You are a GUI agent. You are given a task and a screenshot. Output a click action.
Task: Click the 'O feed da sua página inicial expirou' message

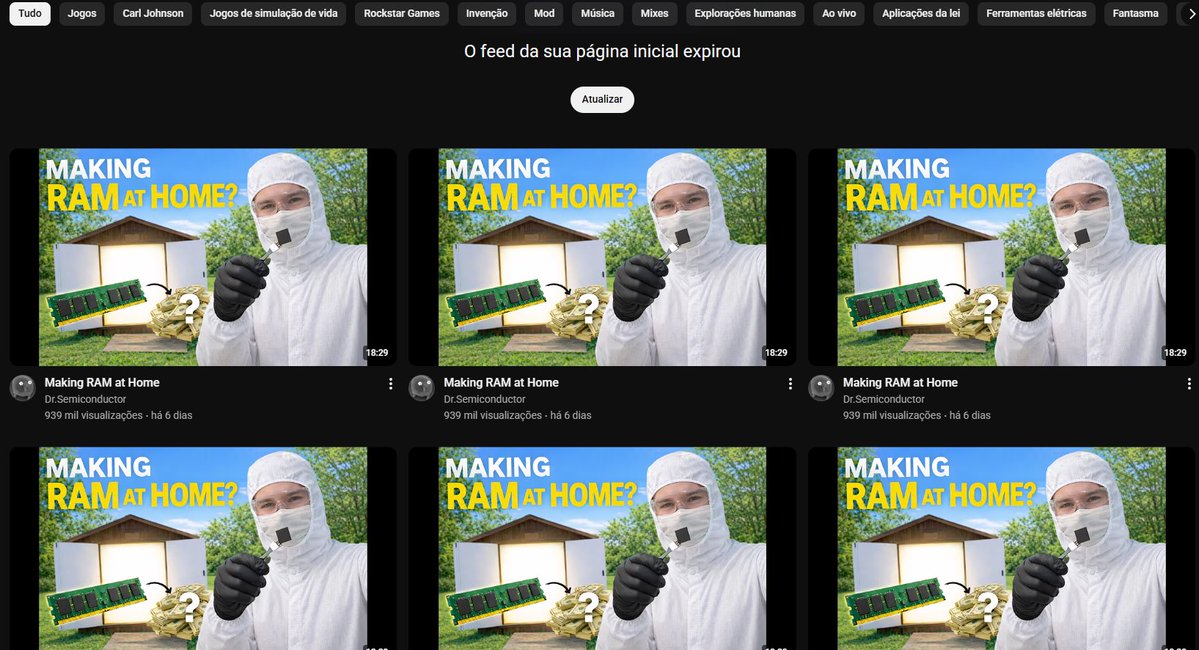602,51
